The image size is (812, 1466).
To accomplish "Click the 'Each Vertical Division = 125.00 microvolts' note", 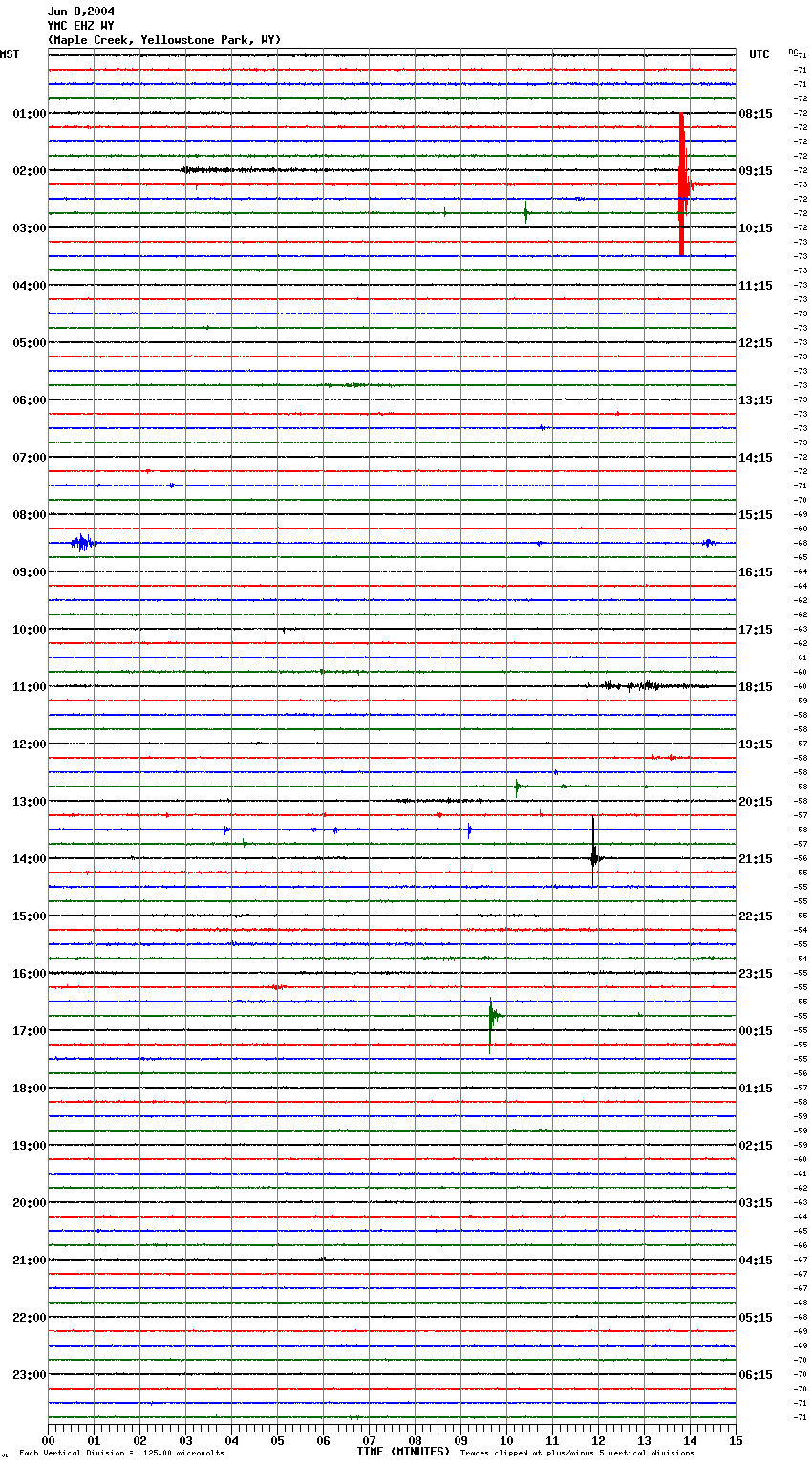I will pyautogui.click(x=121, y=1454).
